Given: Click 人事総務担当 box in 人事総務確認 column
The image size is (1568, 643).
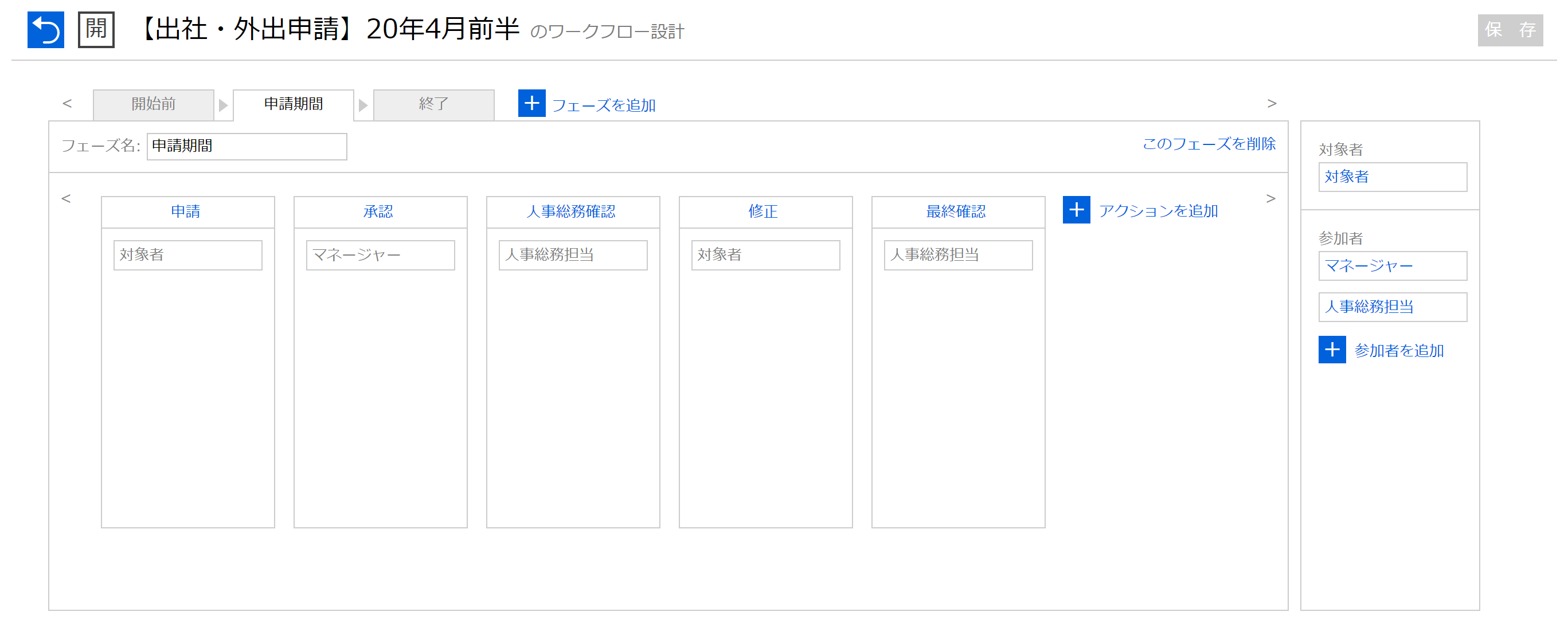Looking at the screenshot, I should pyautogui.click(x=573, y=255).
